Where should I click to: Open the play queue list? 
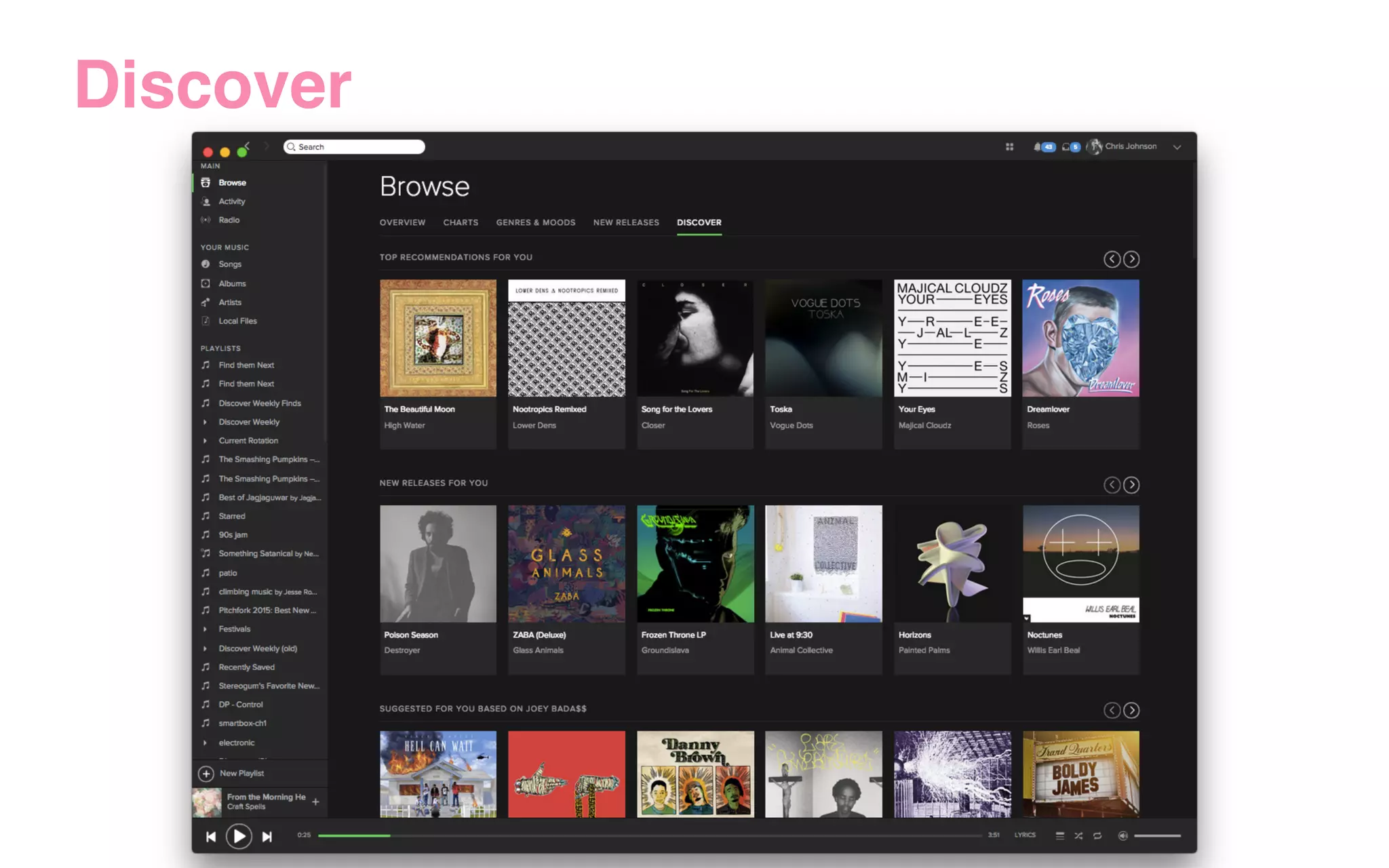pyautogui.click(x=1060, y=836)
